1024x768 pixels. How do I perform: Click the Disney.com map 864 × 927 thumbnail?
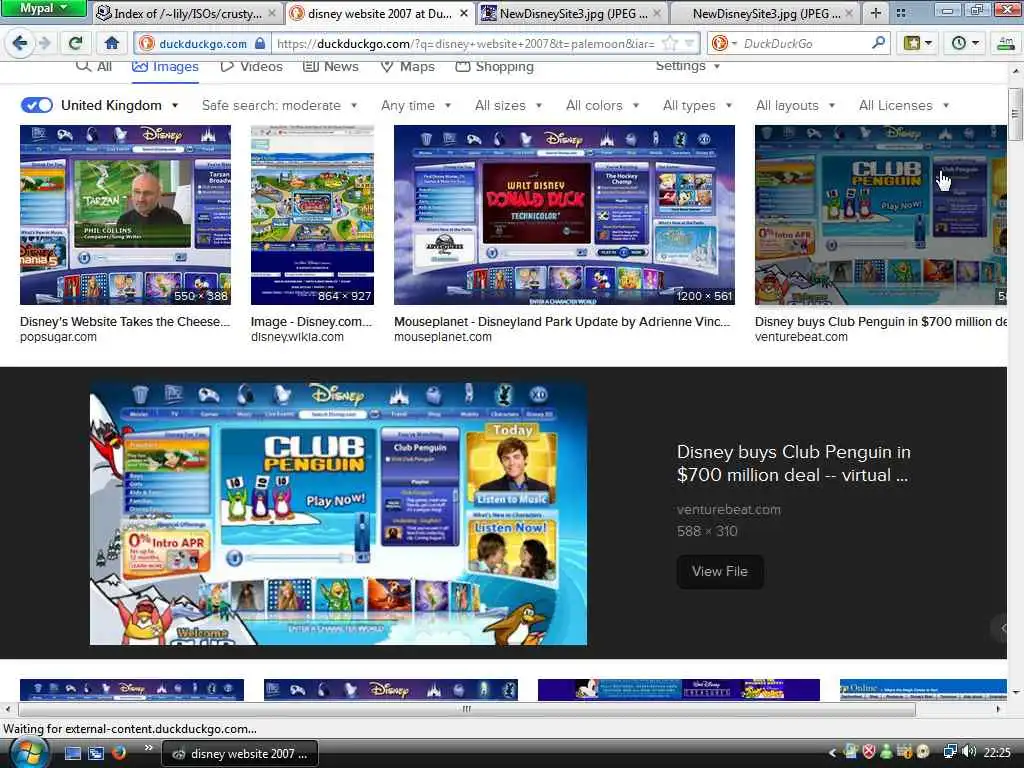tap(312, 215)
